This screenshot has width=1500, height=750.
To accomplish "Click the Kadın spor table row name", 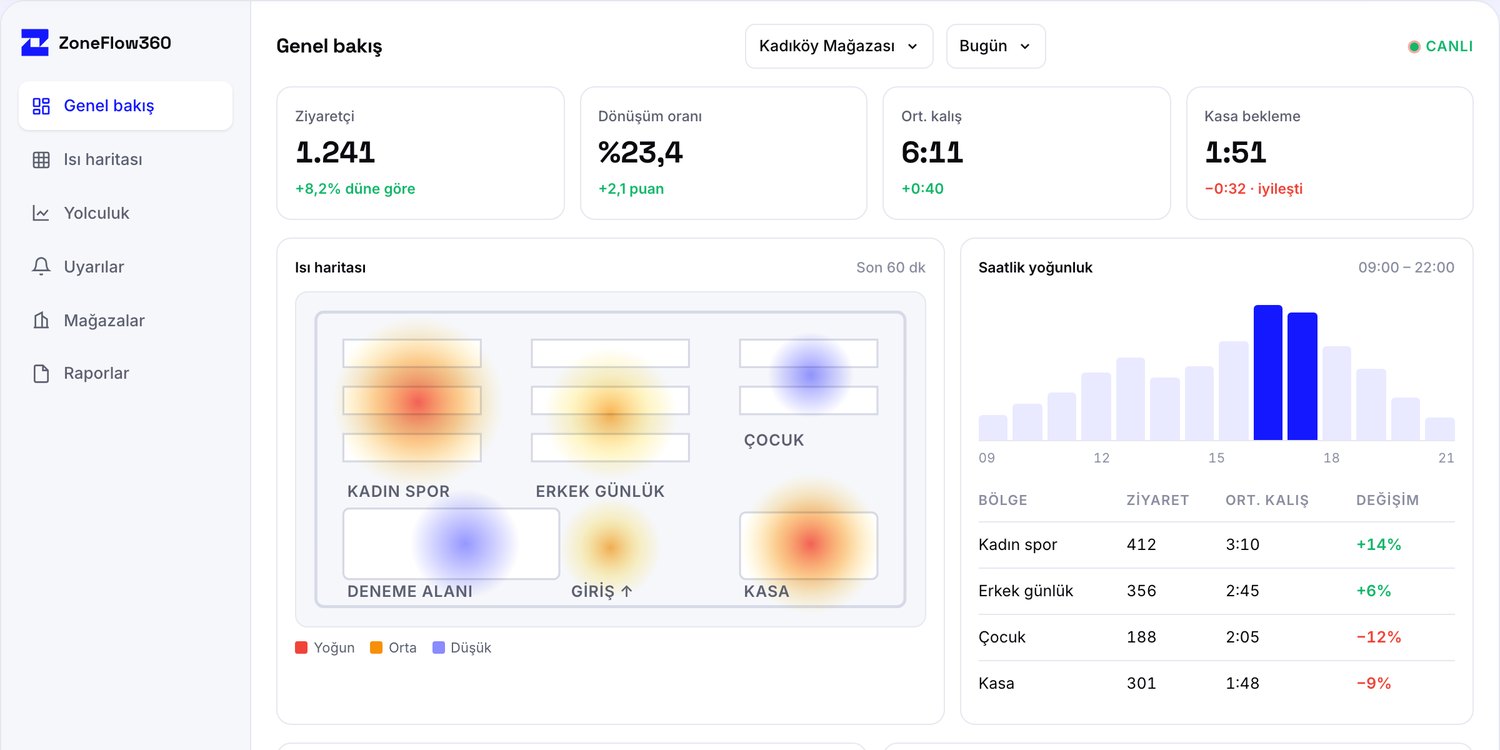I will pyautogui.click(x=1018, y=545).
